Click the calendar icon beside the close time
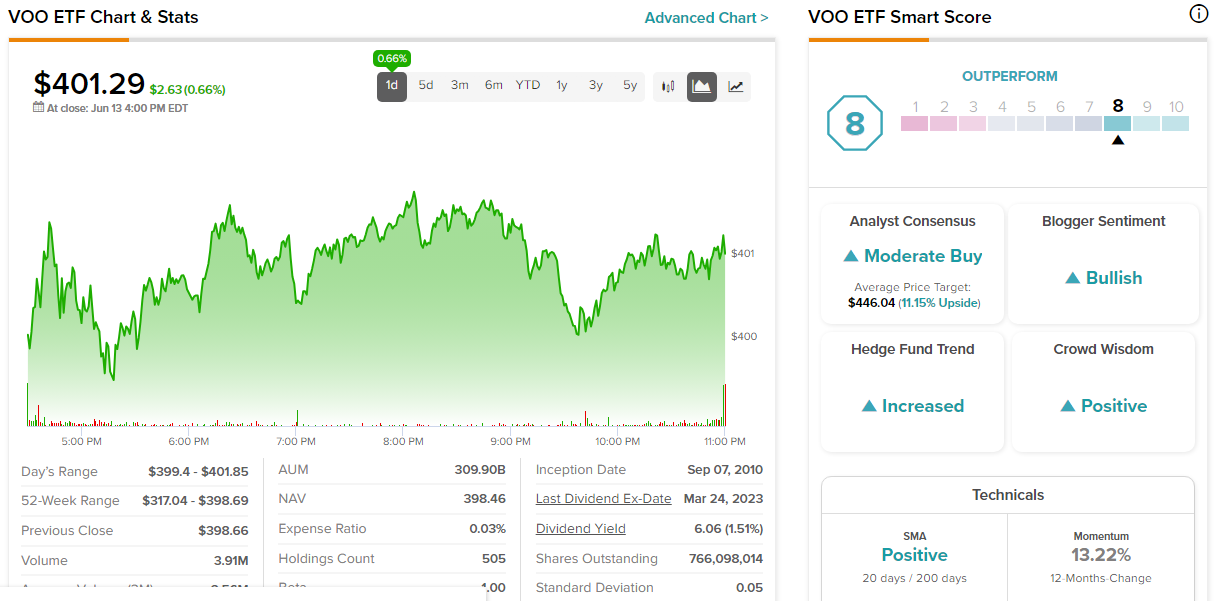 (x=36, y=107)
